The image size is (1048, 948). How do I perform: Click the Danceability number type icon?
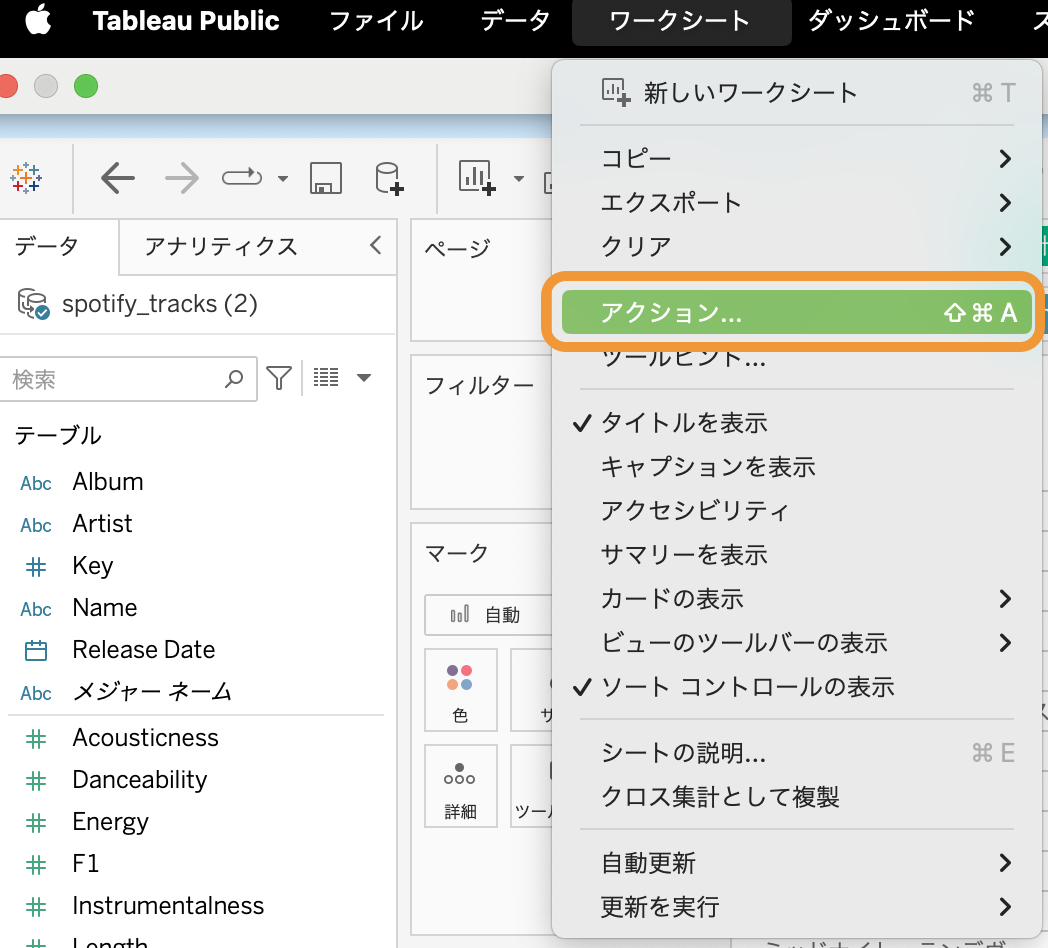click(36, 781)
